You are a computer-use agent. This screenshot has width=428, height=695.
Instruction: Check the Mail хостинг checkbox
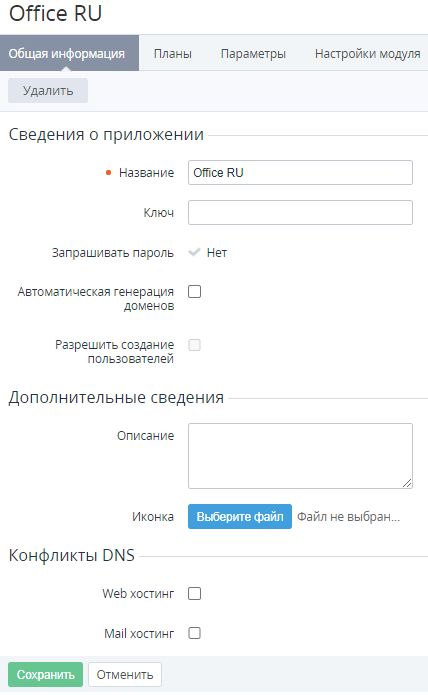(195, 633)
